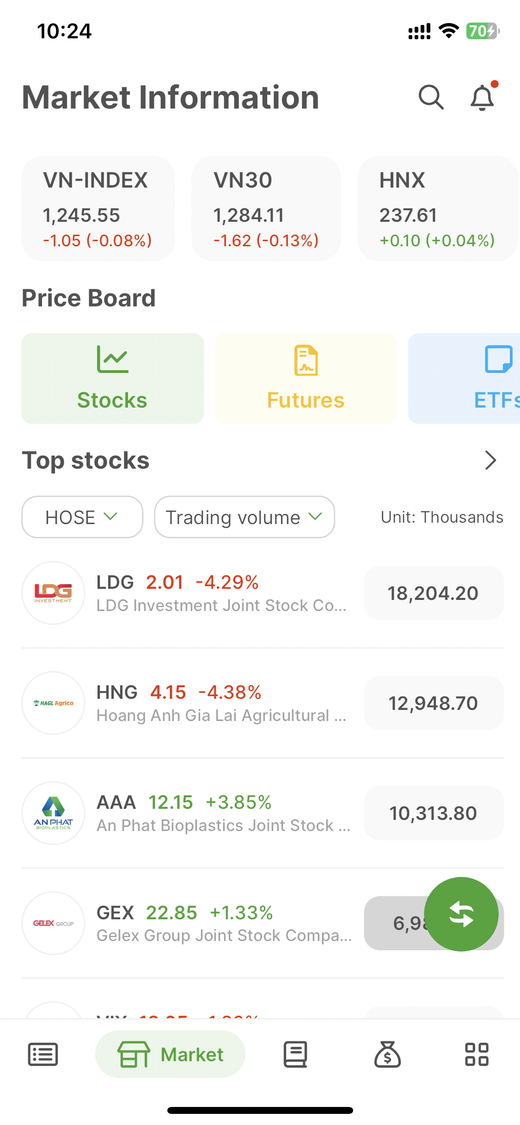Viewport: 520px width, 1125px height.
Task: Open the Stocks price board
Action: point(113,378)
